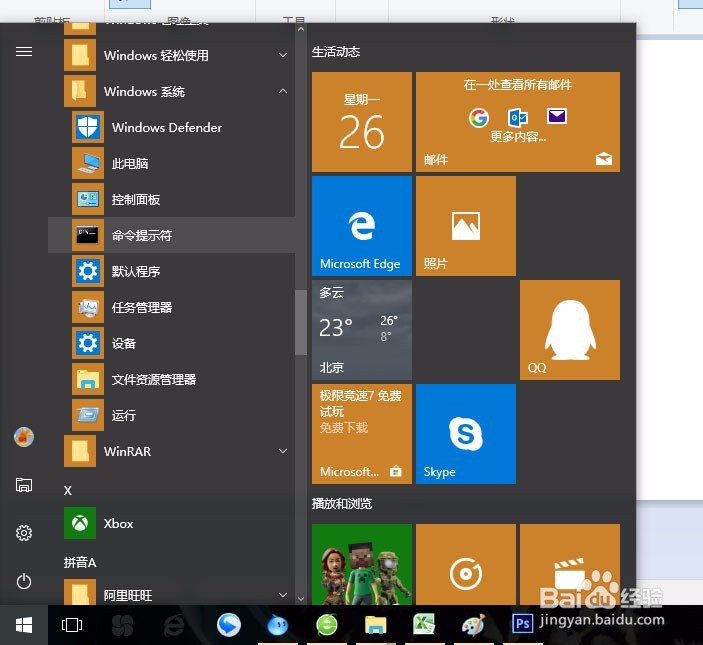Open the Xbox avatars game tile
Image resolution: width=703 pixels, height=645 pixels.
pyautogui.click(x=362, y=564)
